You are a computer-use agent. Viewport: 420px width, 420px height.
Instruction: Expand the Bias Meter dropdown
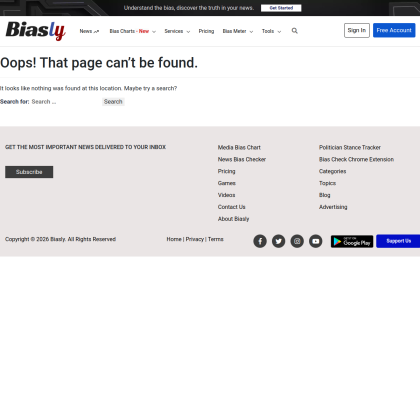238,31
